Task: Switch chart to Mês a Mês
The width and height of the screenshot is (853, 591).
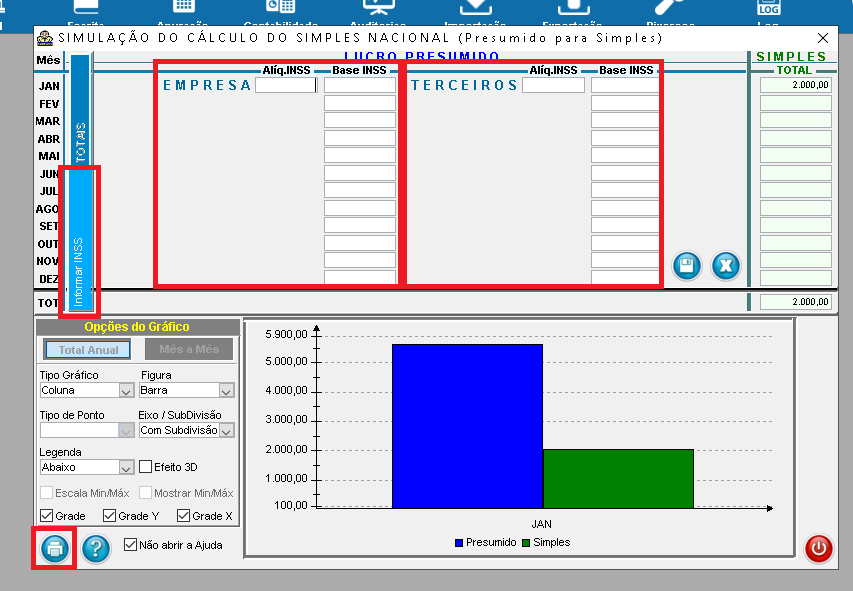Action: point(189,349)
